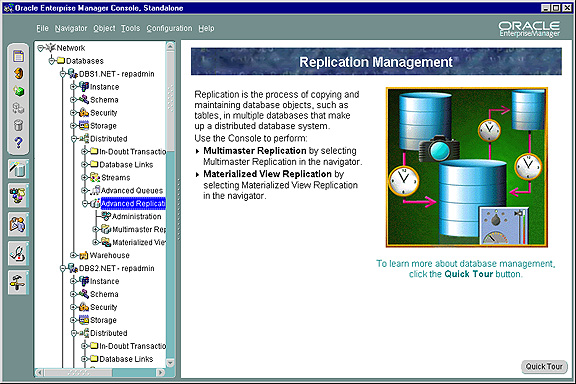The width and height of the screenshot is (576, 384).
Task: Click the Streams icon under DBS1.NET
Action: [95, 177]
